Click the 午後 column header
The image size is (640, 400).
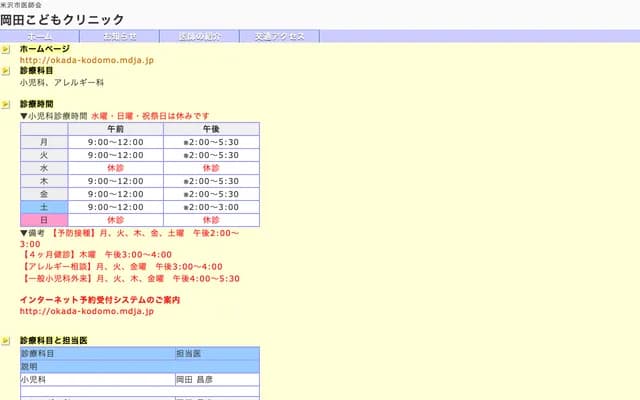[x=211, y=129]
